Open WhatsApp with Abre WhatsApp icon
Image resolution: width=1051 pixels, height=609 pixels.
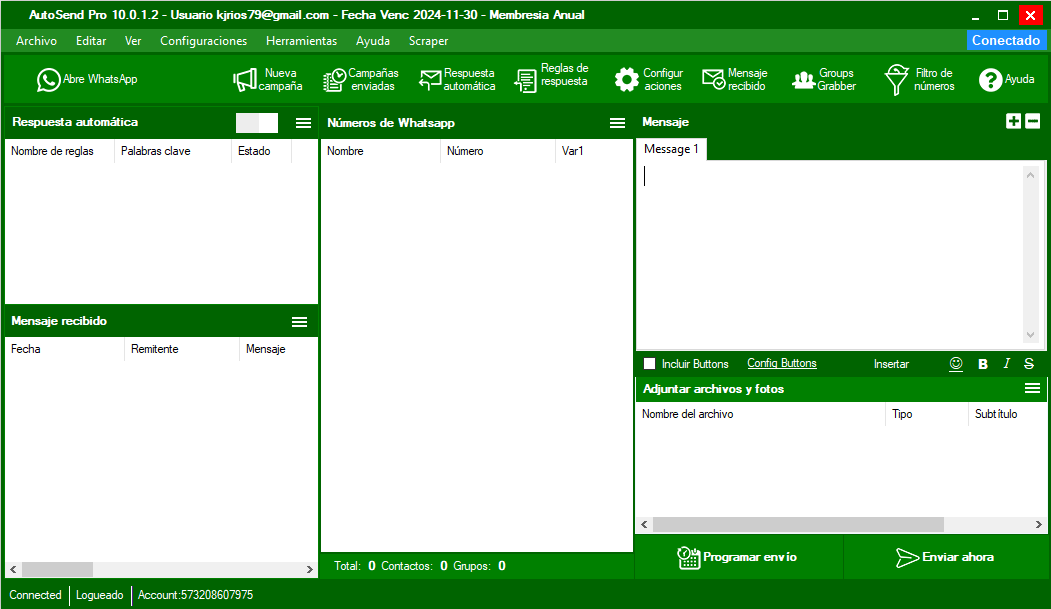[48, 80]
